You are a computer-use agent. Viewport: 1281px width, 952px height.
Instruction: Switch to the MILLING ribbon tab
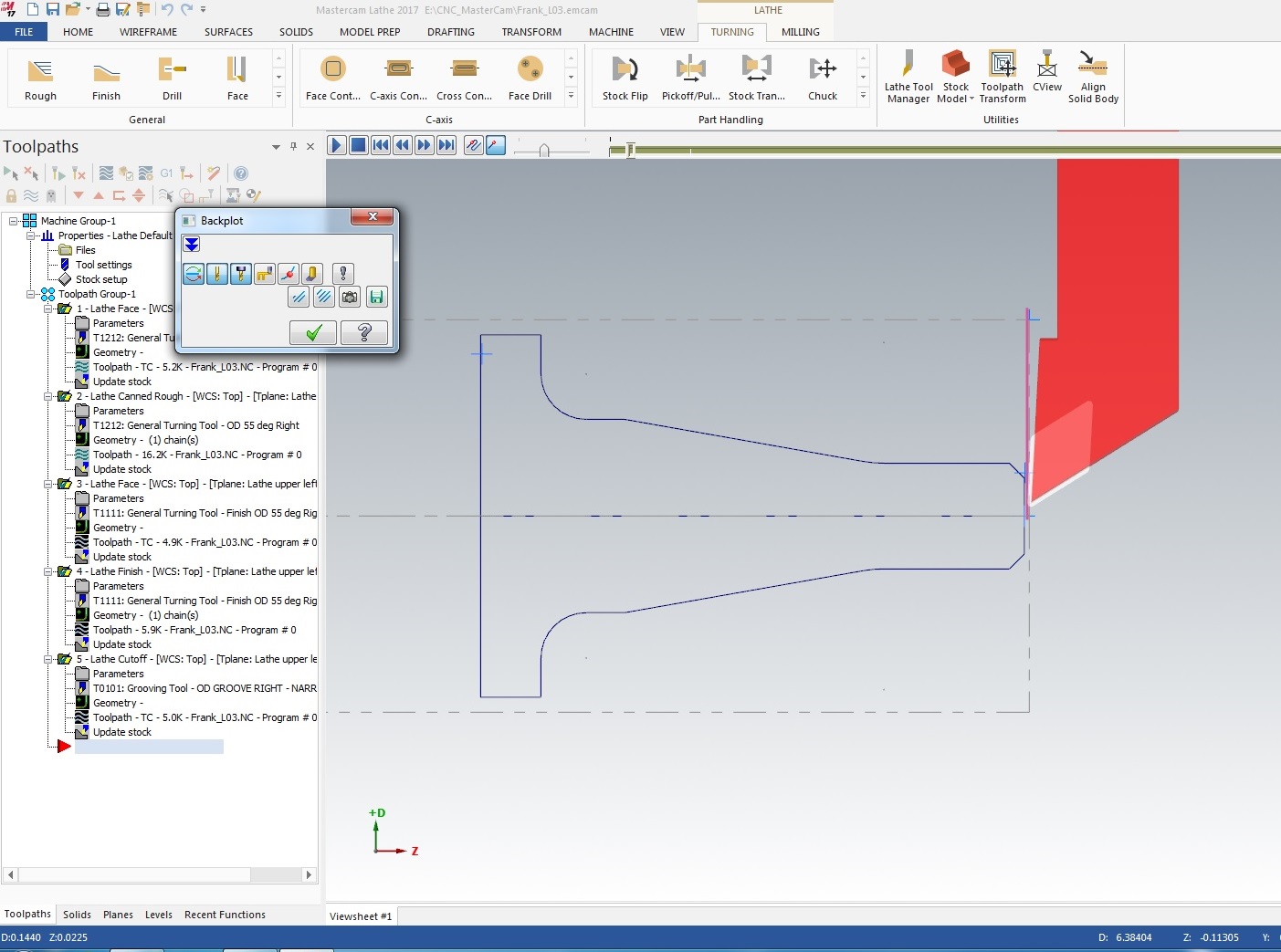click(x=800, y=32)
